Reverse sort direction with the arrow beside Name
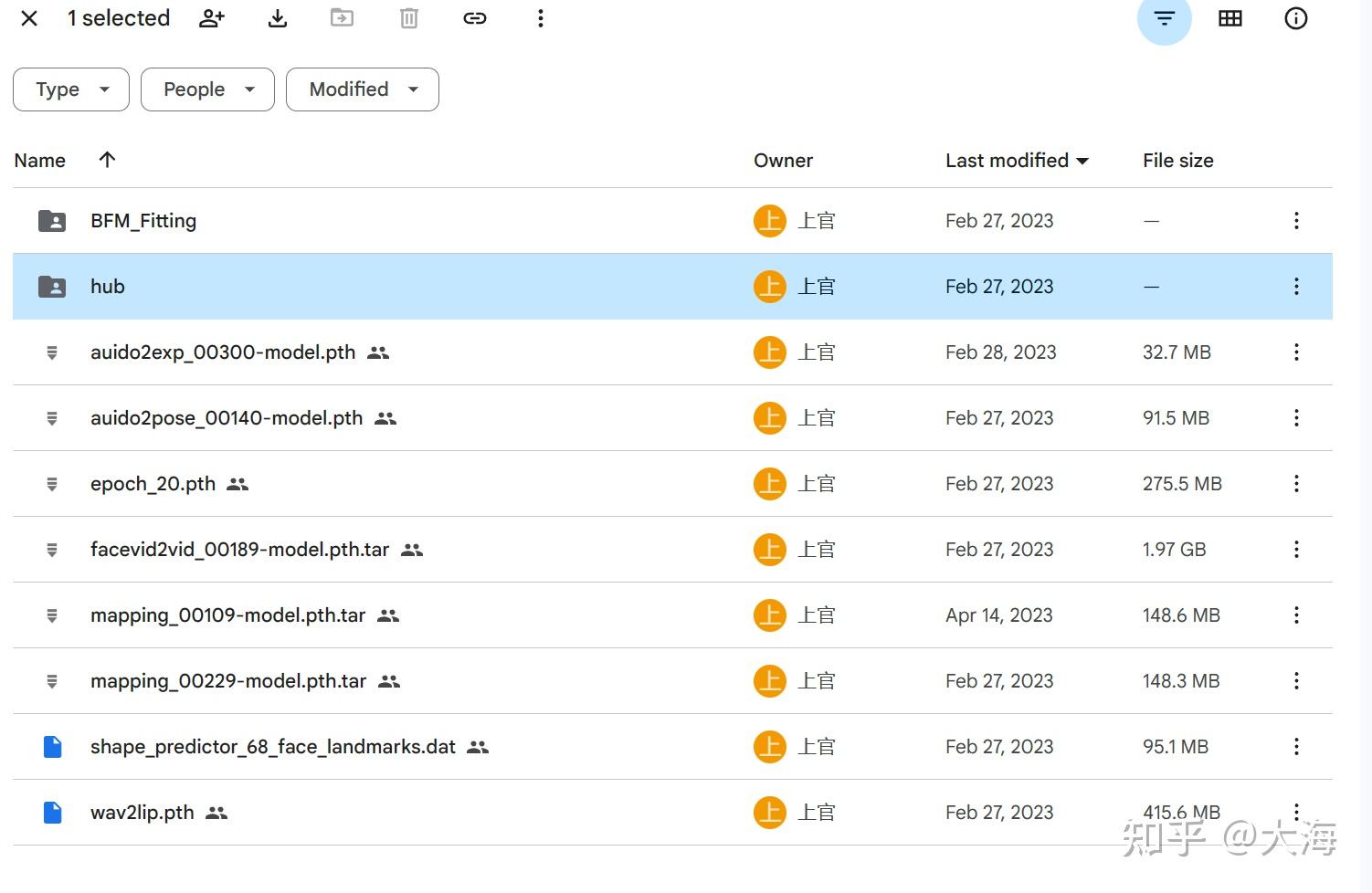The height and width of the screenshot is (893, 1372). (x=107, y=160)
